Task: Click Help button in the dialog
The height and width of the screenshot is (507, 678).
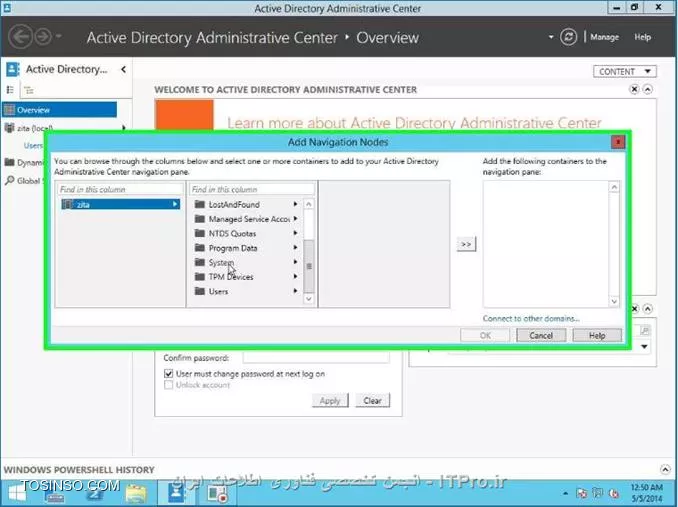Action: (x=597, y=335)
